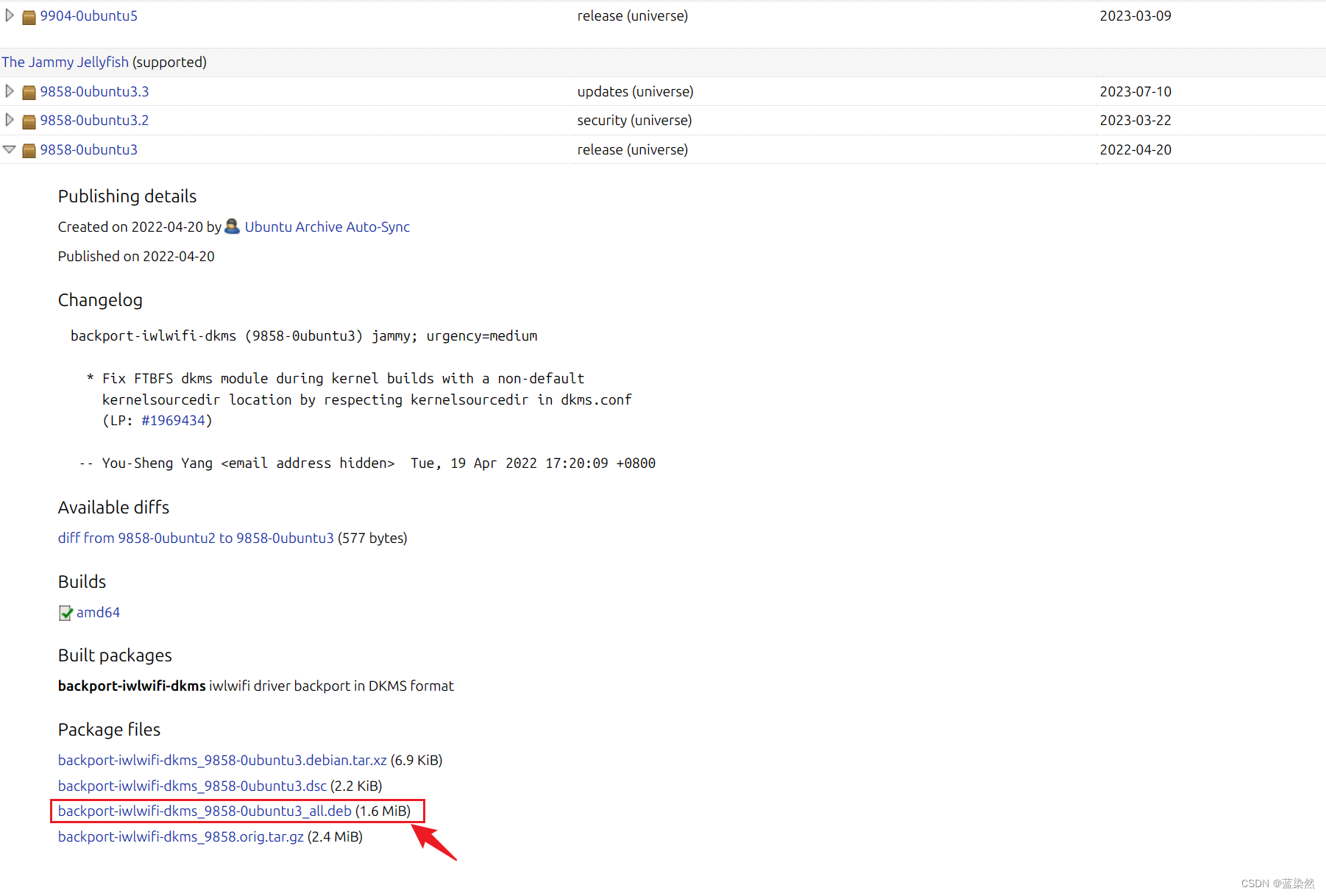Click the bold 'backport-iwlwifi-dkms' package name
The height and width of the screenshot is (896, 1326).
[x=132, y=686]
